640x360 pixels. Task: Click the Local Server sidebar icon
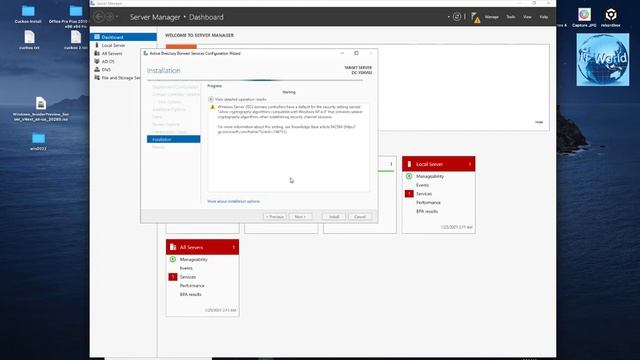(x=97, y=45)
